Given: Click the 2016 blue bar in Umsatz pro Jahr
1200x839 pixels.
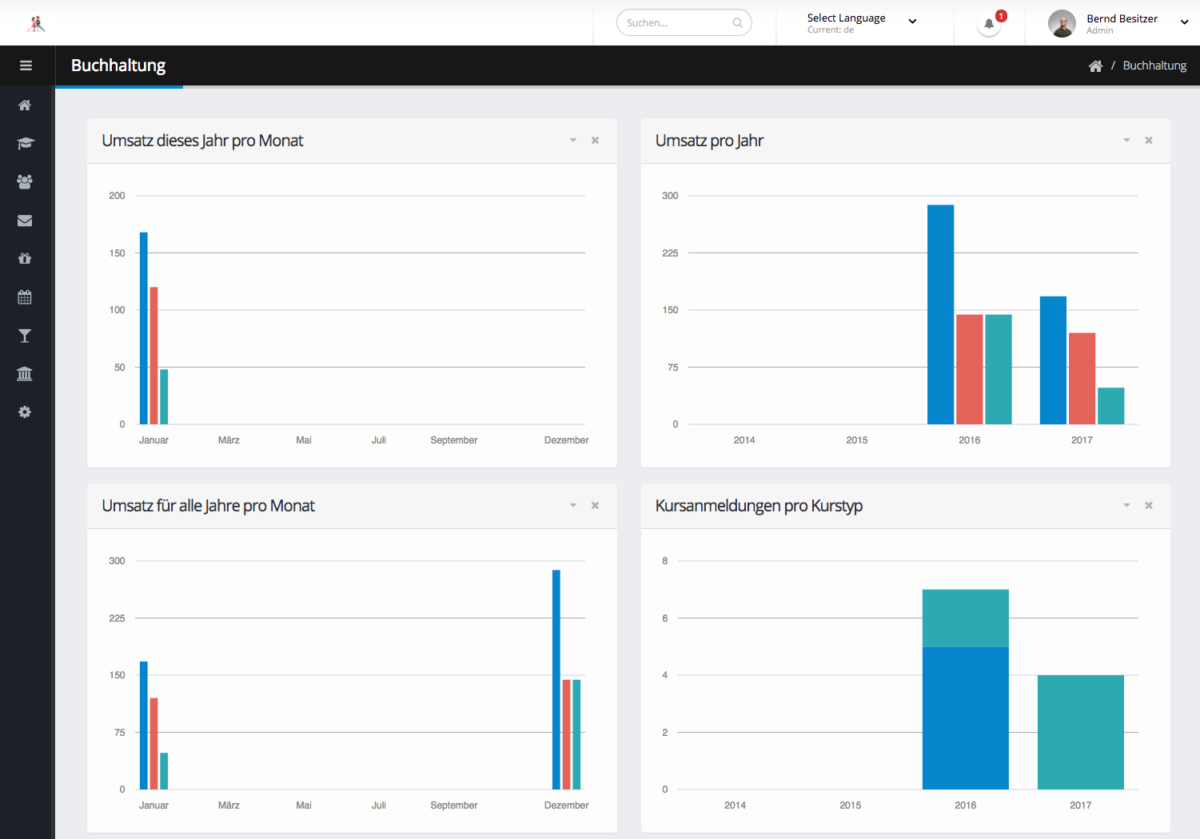Looking at the screenshot, I should 940,314.
